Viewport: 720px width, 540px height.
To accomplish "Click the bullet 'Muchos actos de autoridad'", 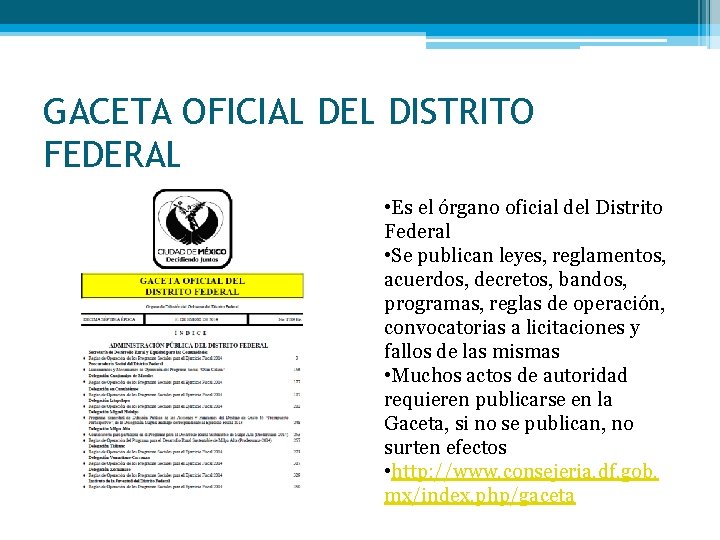I will 509,411.
